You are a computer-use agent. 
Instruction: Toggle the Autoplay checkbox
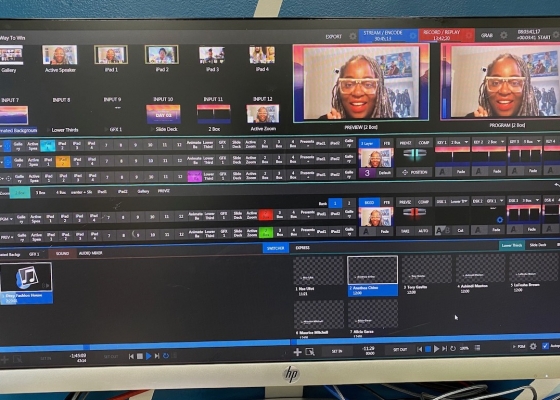click(x=545, y=346)
